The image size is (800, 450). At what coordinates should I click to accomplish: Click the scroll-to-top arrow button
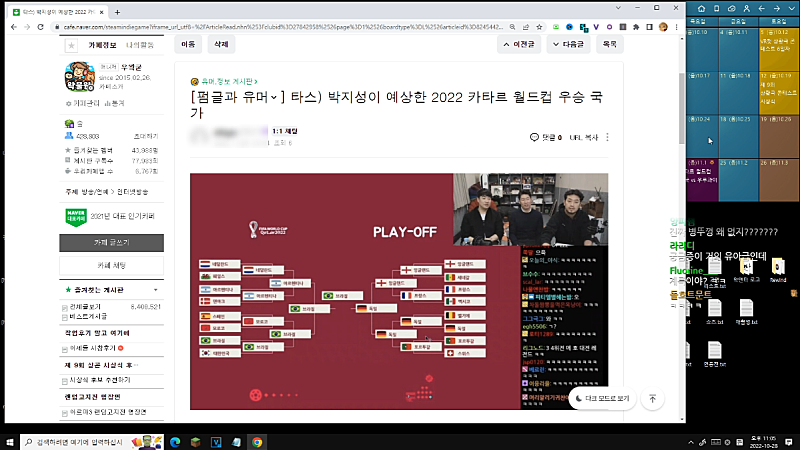(653, 398)
